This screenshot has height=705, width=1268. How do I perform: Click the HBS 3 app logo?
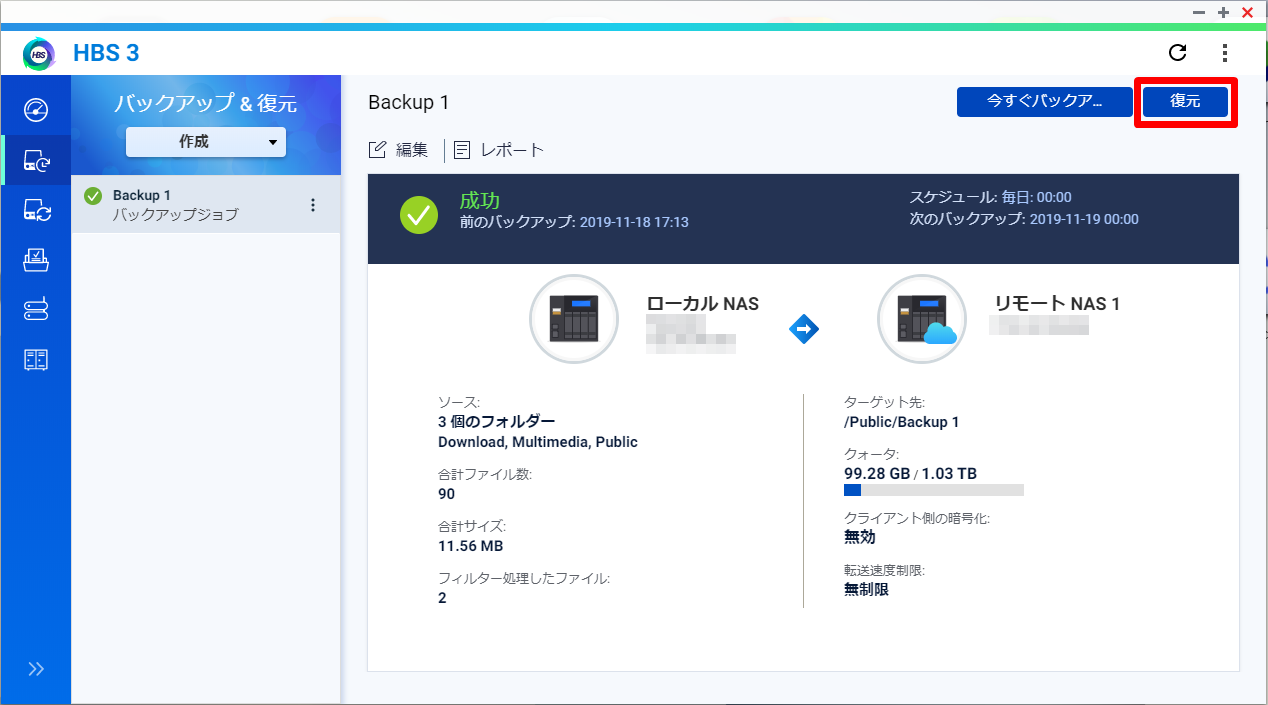tap(39, 54)
